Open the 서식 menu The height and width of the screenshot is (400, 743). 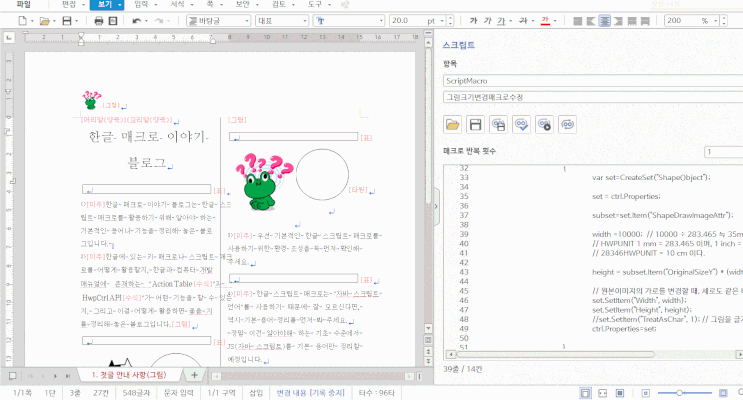click(x=177, y=5)
